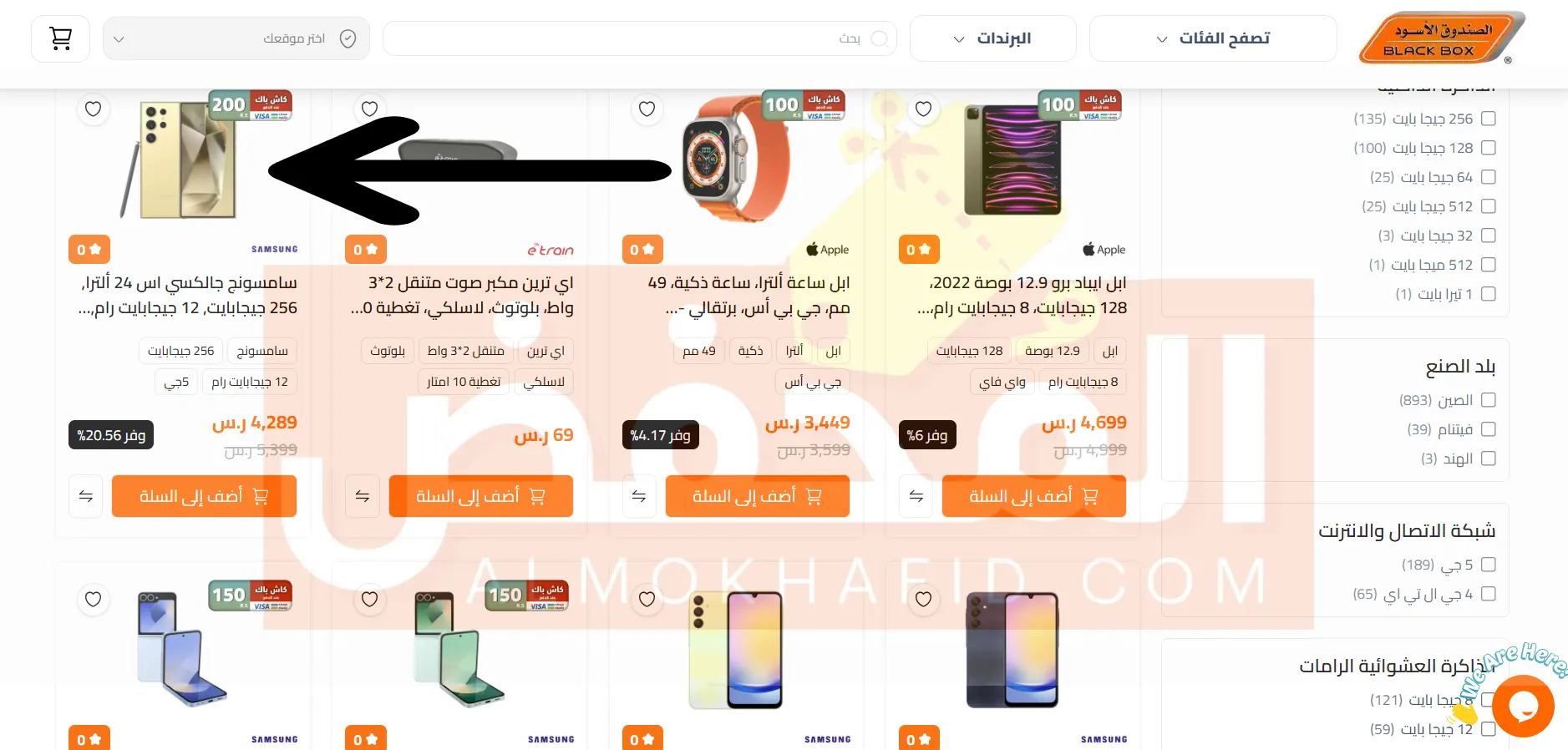Open the shopping cart icon

click(x=60, y=38)
